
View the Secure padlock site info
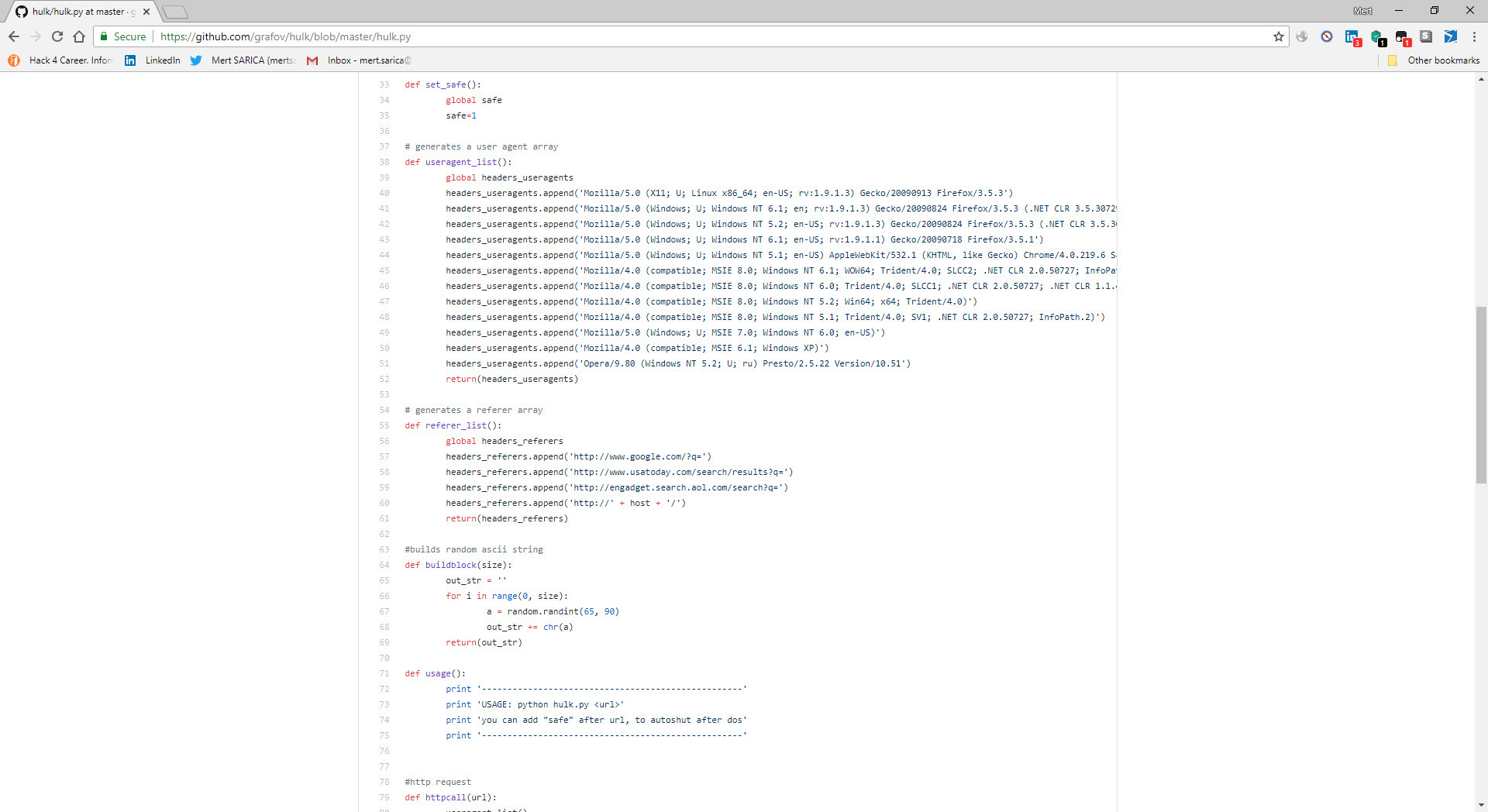[123, 36]
